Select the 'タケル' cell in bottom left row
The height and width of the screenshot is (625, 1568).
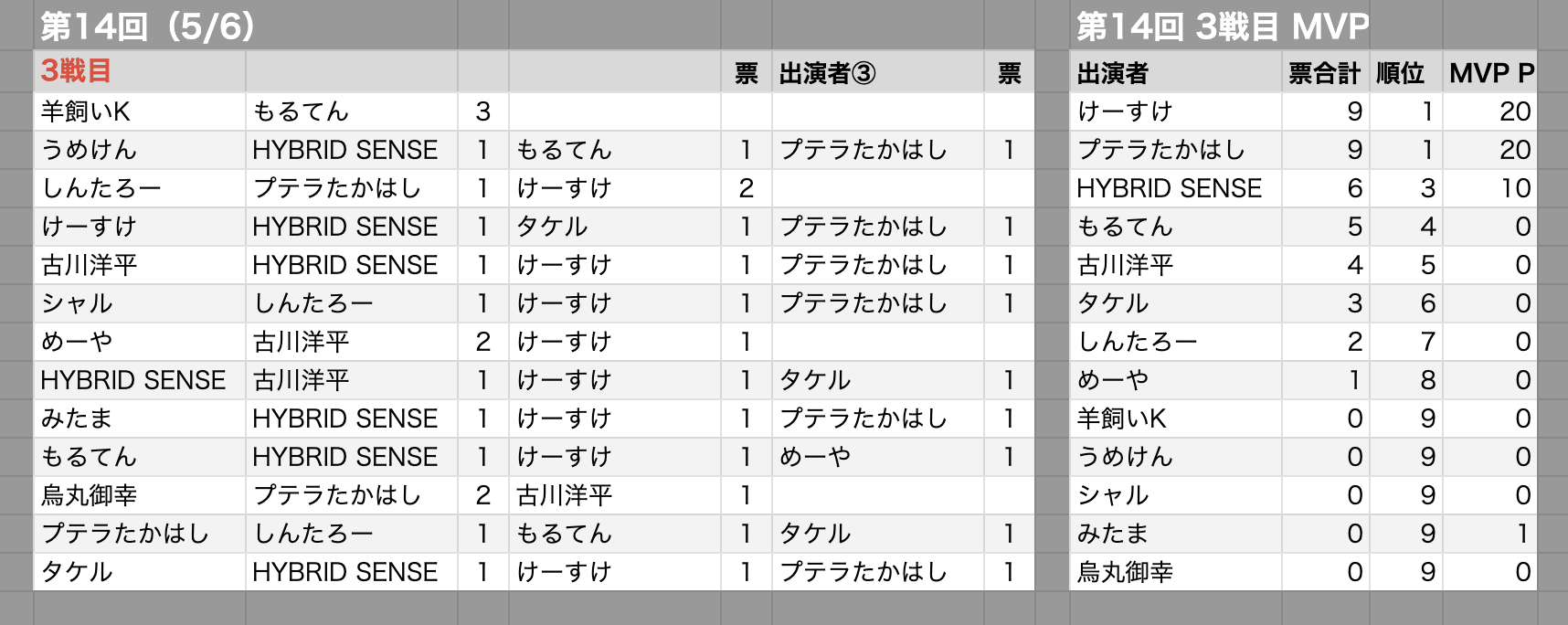(77, 572)
